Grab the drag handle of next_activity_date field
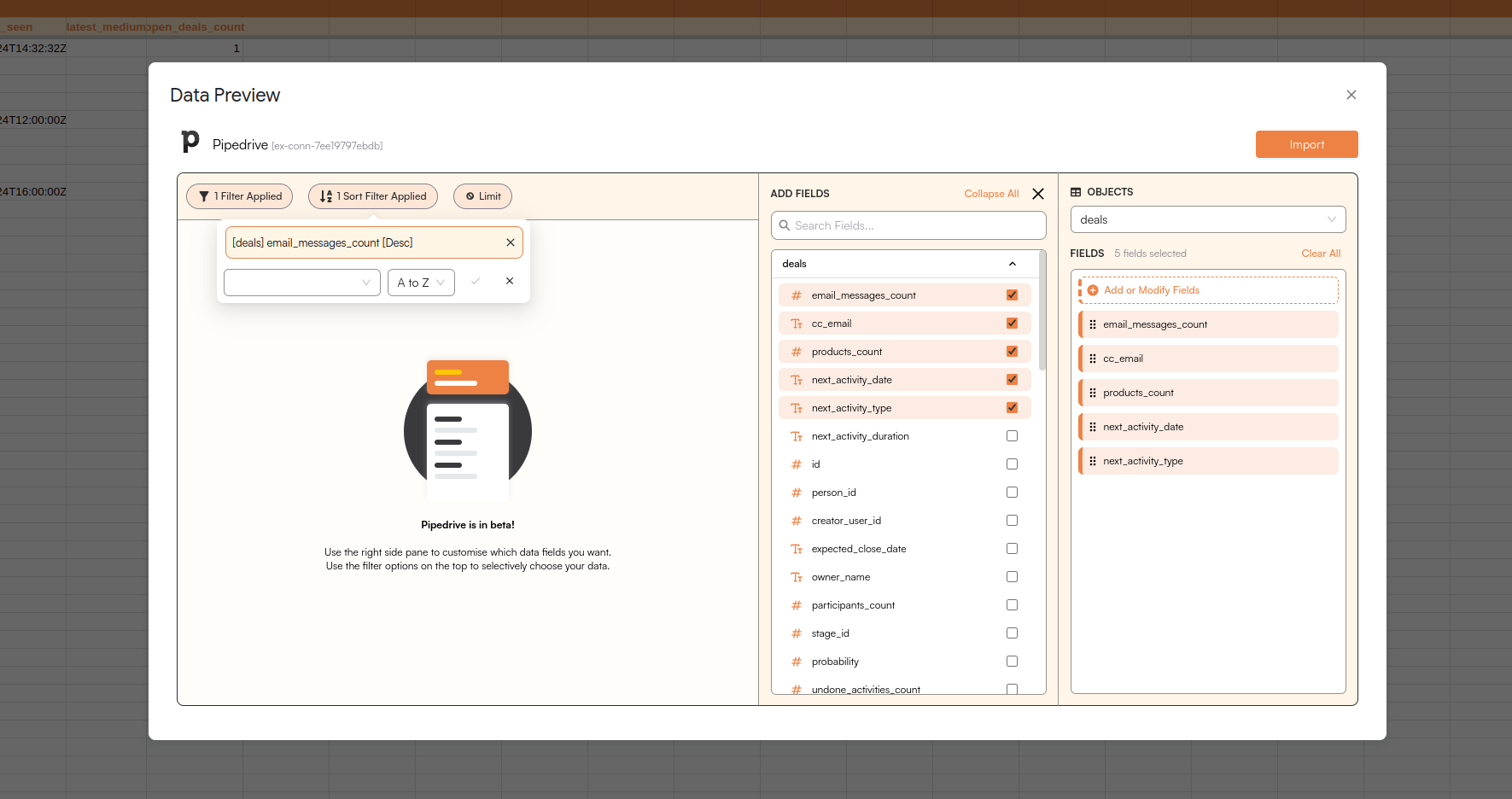This screenshot has height=799, width=1512. 1093,427
